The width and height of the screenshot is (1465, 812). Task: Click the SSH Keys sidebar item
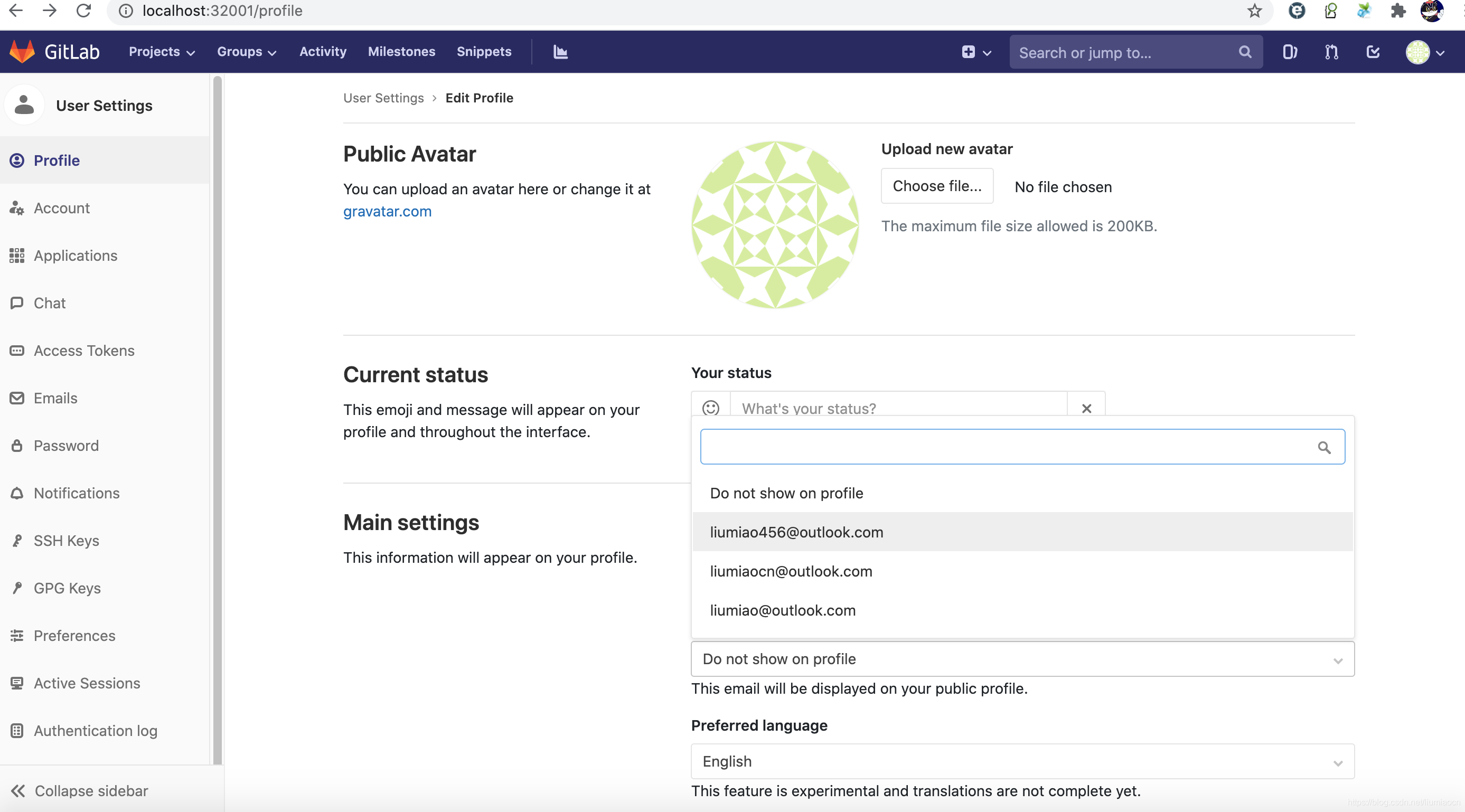click(67, 540)
